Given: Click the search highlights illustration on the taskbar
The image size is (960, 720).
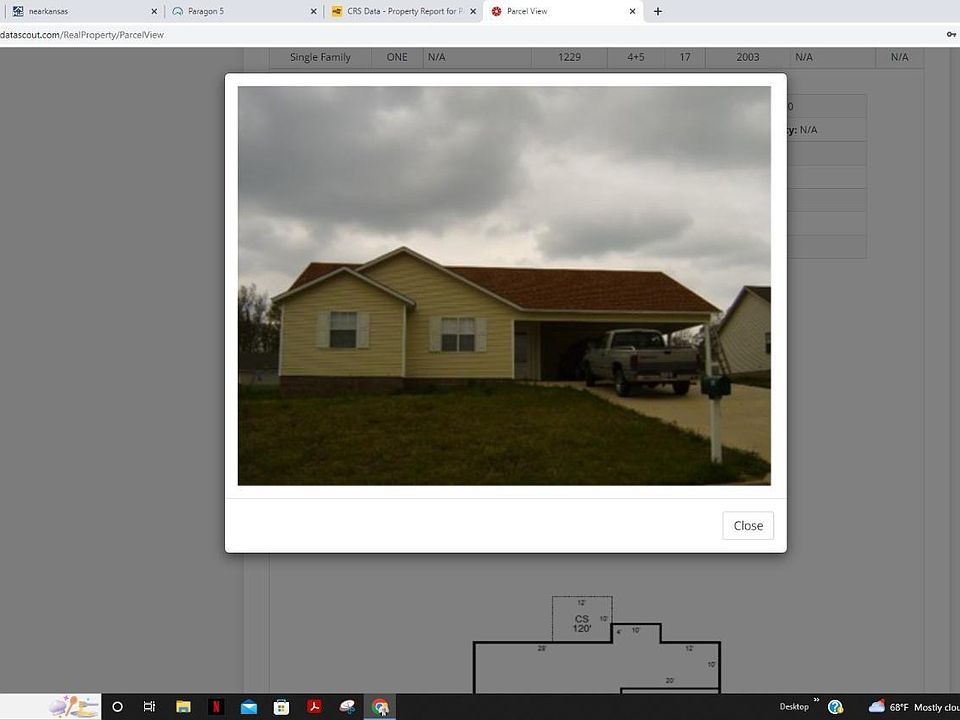Looking at the screenshot, I should pos(74,707).
